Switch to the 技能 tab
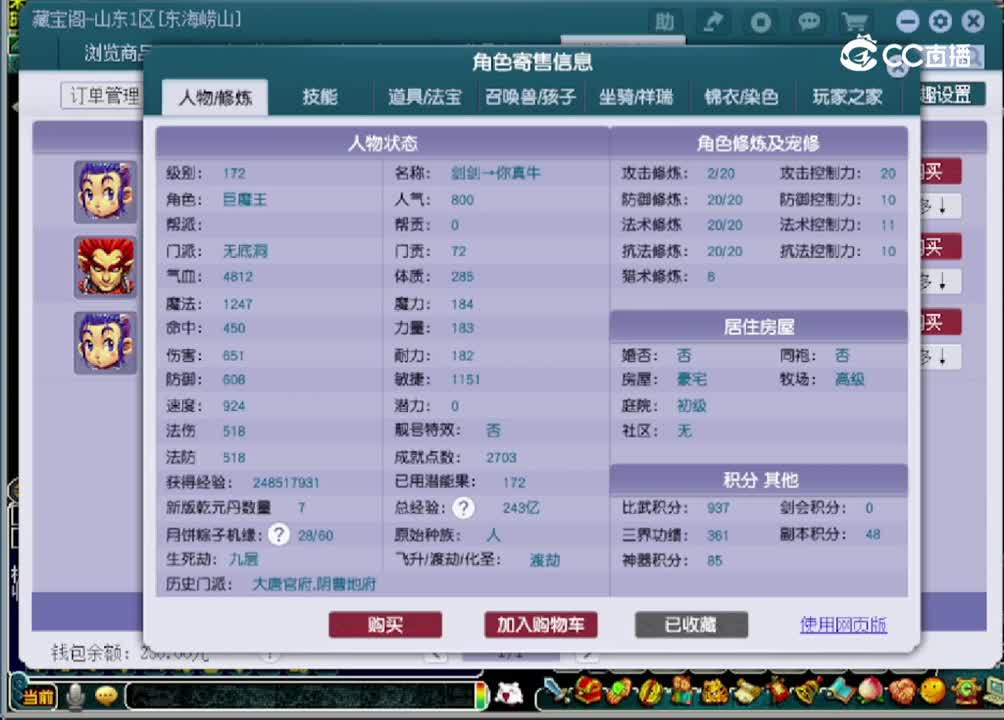 point(319,97)
